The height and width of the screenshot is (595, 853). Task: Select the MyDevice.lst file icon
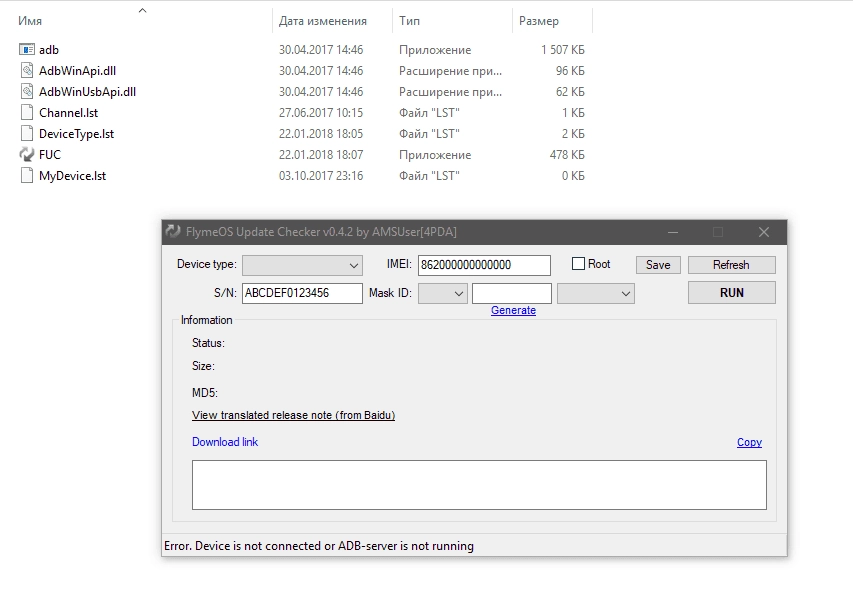[x=27, y=176]
